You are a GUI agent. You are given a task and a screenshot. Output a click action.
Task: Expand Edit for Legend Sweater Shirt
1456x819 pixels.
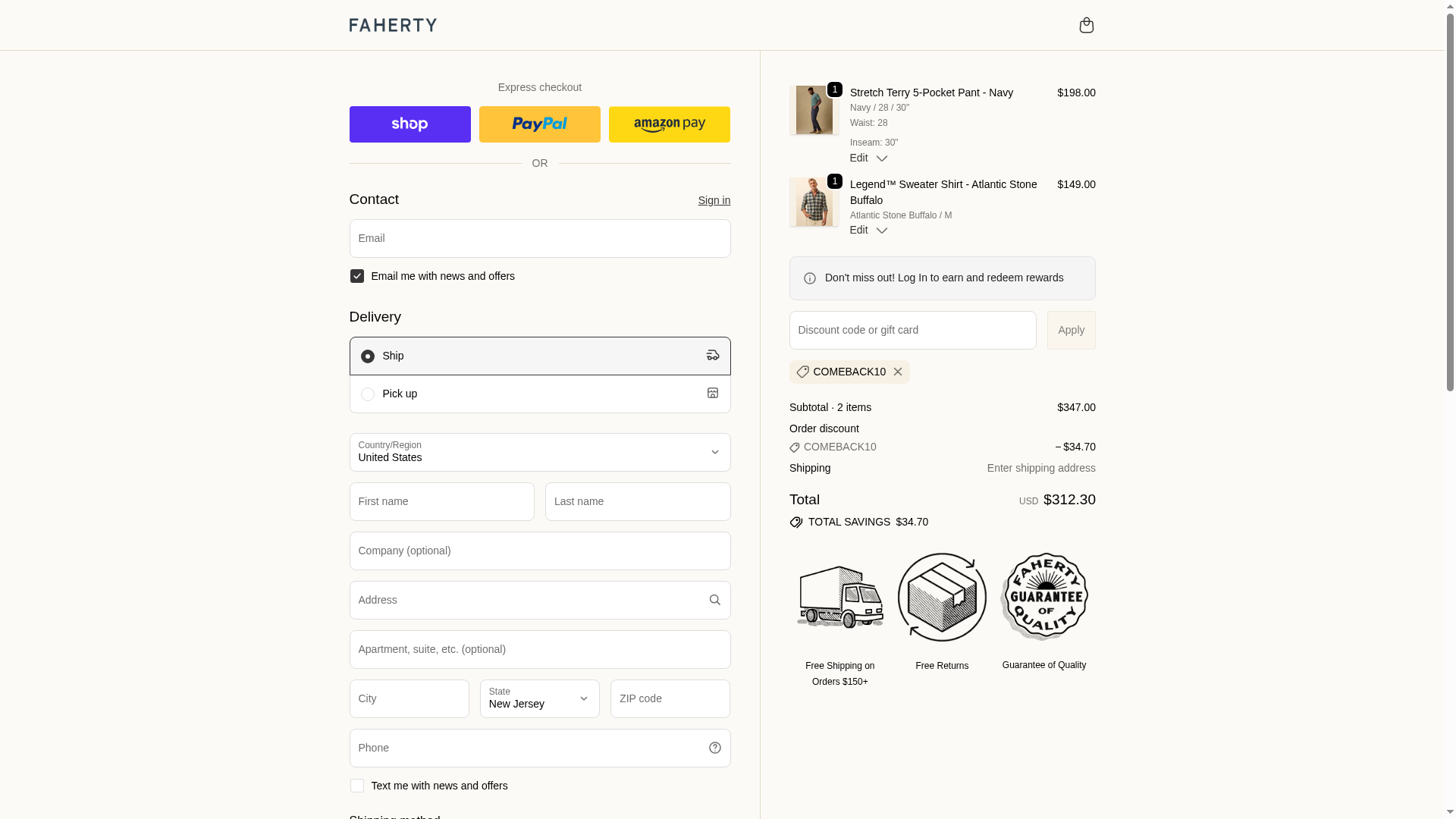click(x=868, y=230)
